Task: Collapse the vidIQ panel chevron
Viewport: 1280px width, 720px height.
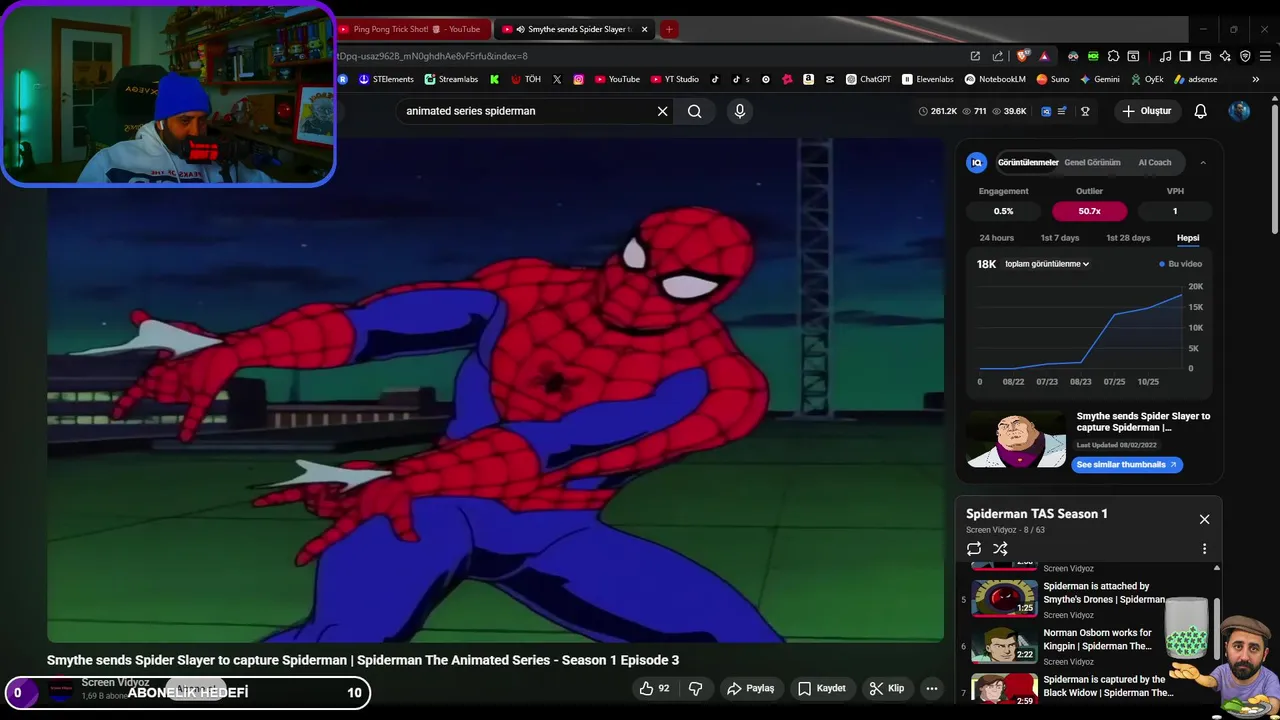Action: point(1203,162)
